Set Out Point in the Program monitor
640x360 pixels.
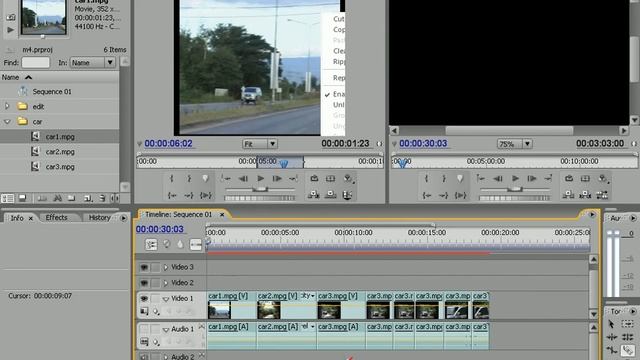[443, 178]
